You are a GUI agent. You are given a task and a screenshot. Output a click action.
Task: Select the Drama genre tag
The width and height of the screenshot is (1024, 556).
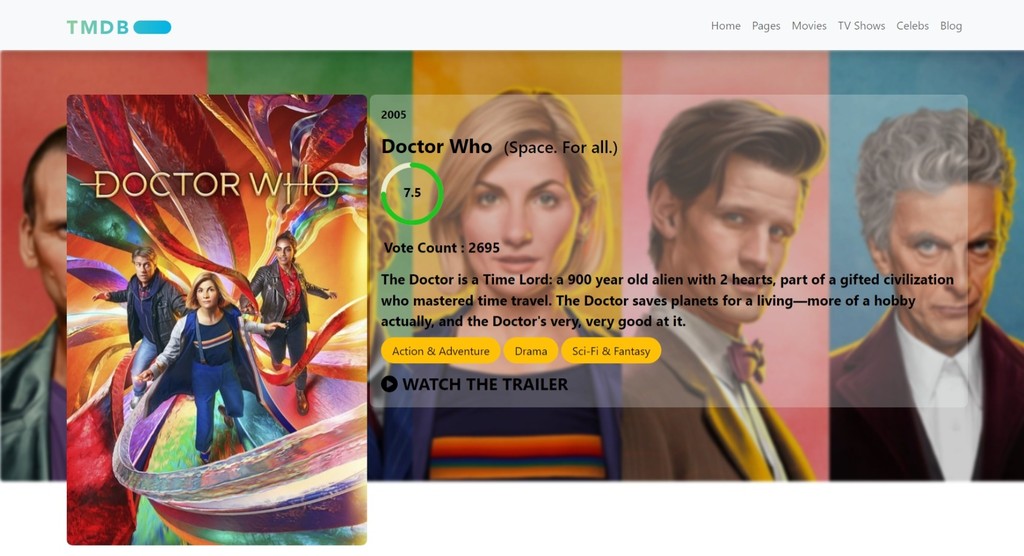[531, 351]
